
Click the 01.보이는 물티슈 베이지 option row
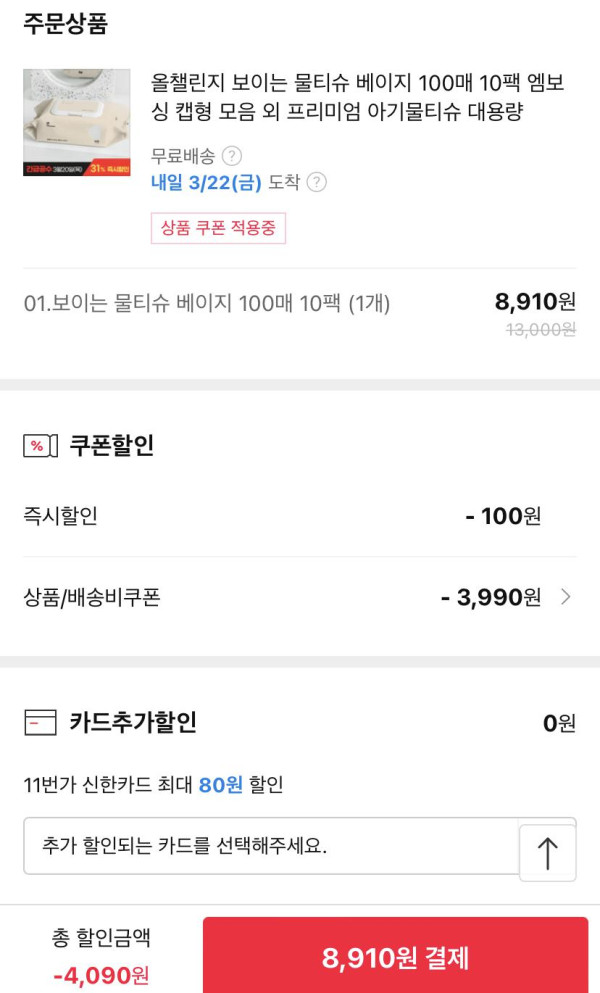(x=207, y=303)
